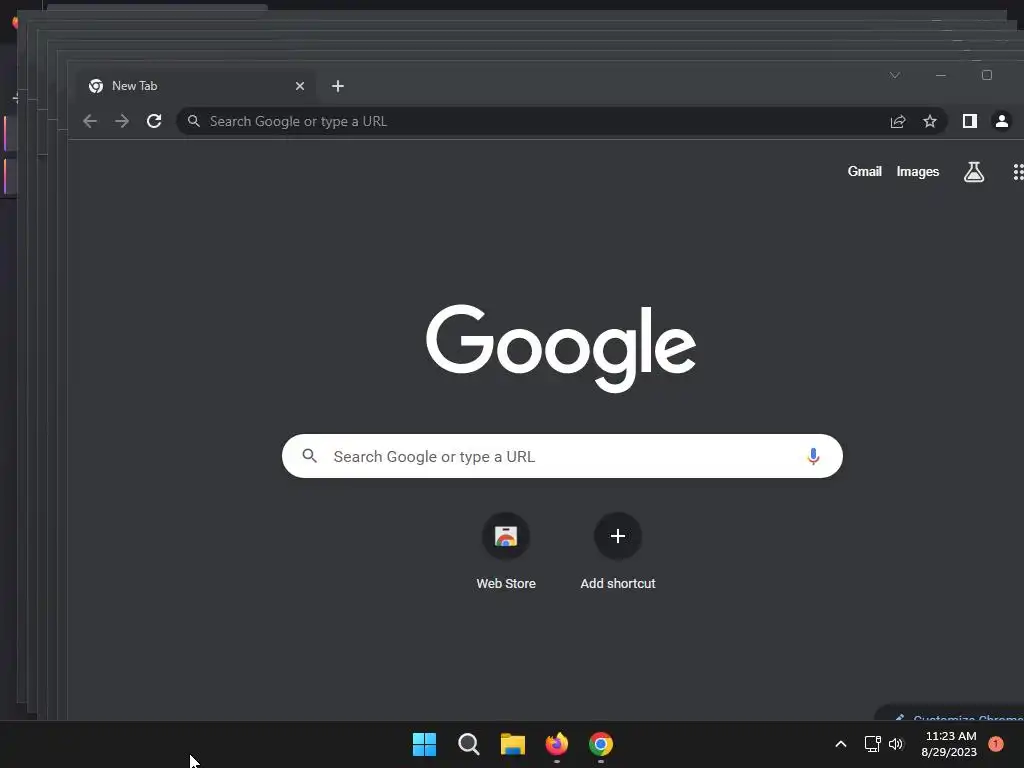1024x768 pixels.
Task: Select the New Tab tab
Action: coord(196,86)
